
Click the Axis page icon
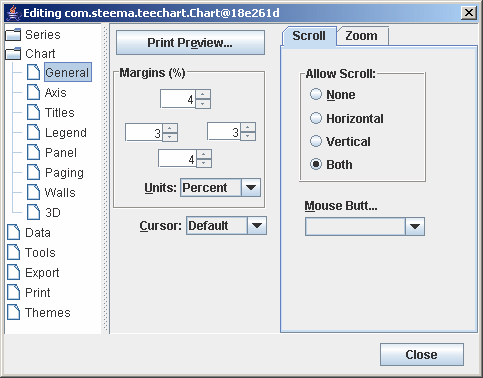33,92
